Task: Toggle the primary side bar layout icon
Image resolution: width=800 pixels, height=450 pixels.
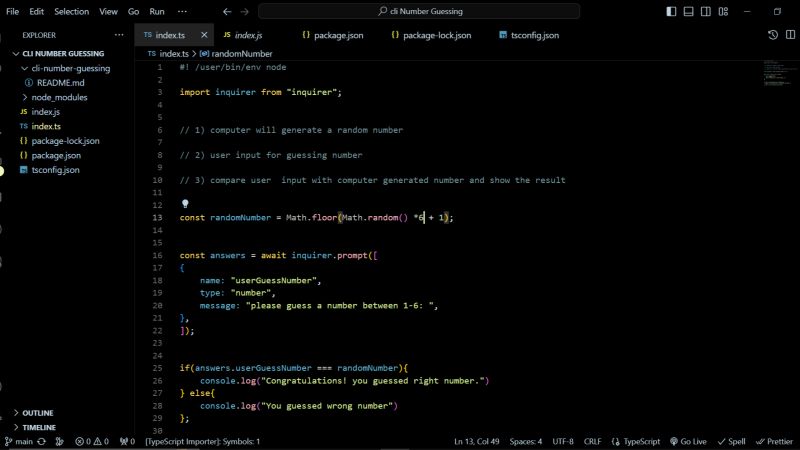Action: [670, 11]
